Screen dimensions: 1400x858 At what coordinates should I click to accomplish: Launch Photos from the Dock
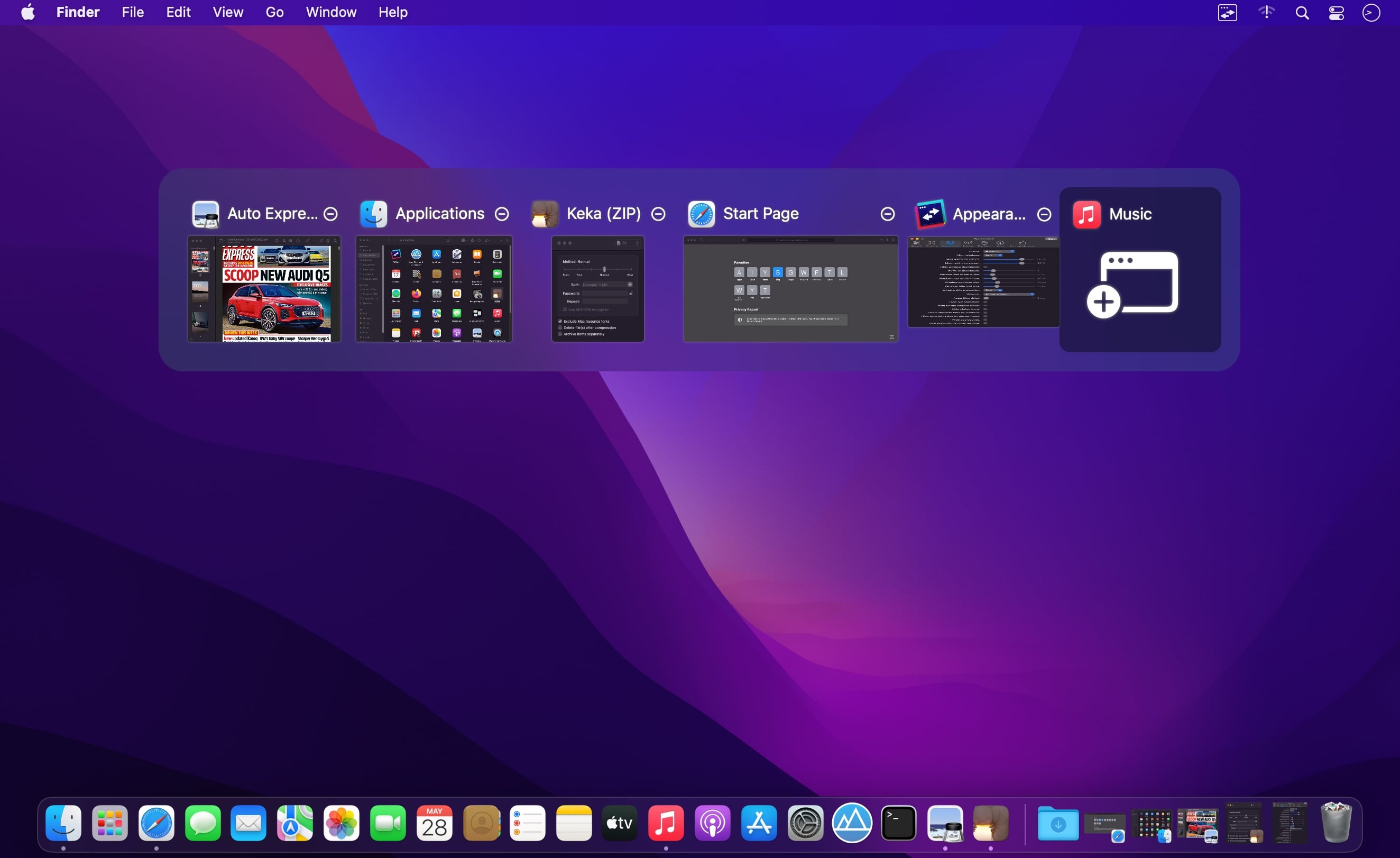[341, 823]
